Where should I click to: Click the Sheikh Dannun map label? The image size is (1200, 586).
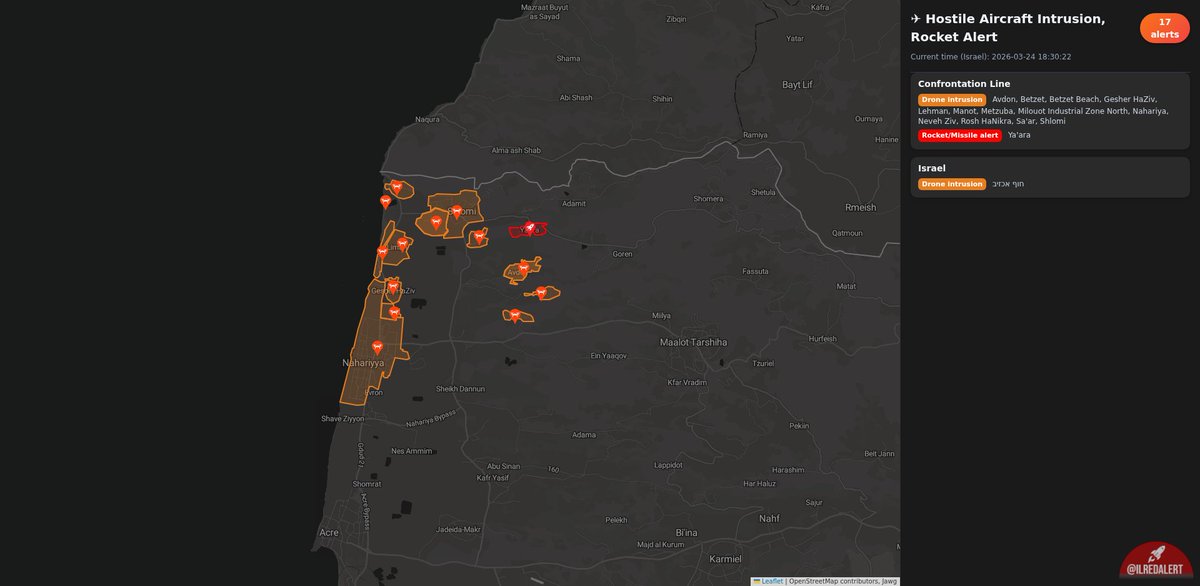coord(460,388)
